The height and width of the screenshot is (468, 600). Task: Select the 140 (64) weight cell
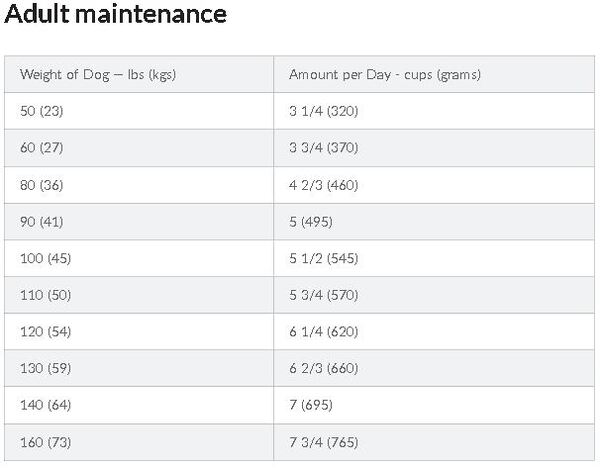point(139,405)
